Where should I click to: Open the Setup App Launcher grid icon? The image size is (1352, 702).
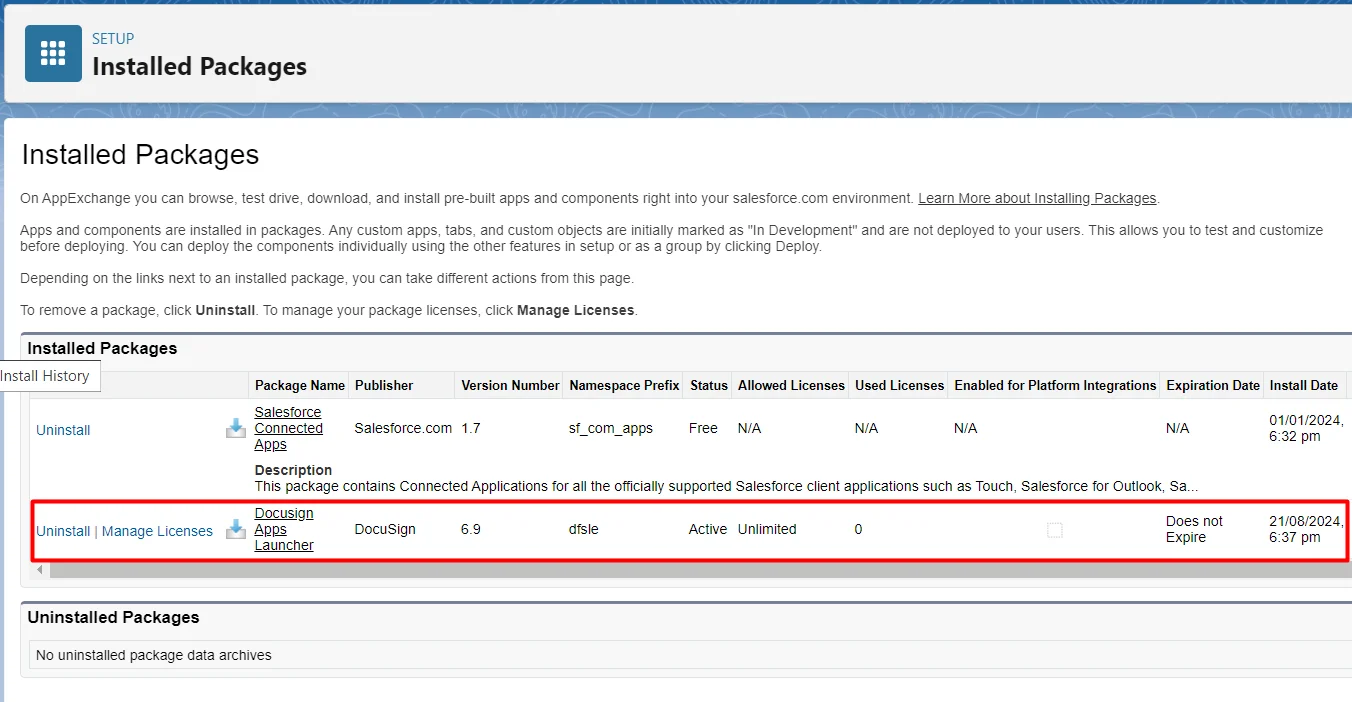(52, 53)
